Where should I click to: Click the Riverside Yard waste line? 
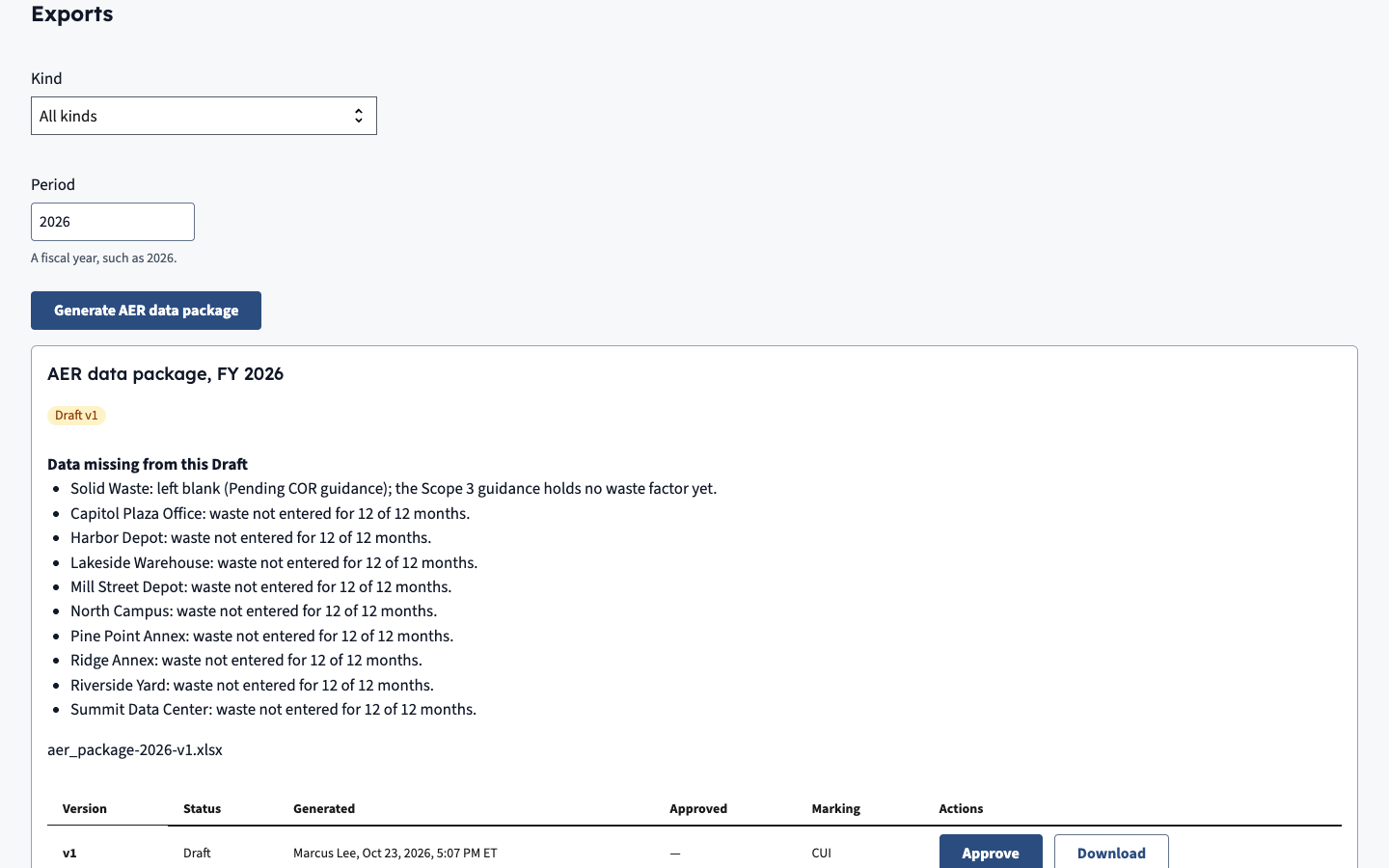252,685
